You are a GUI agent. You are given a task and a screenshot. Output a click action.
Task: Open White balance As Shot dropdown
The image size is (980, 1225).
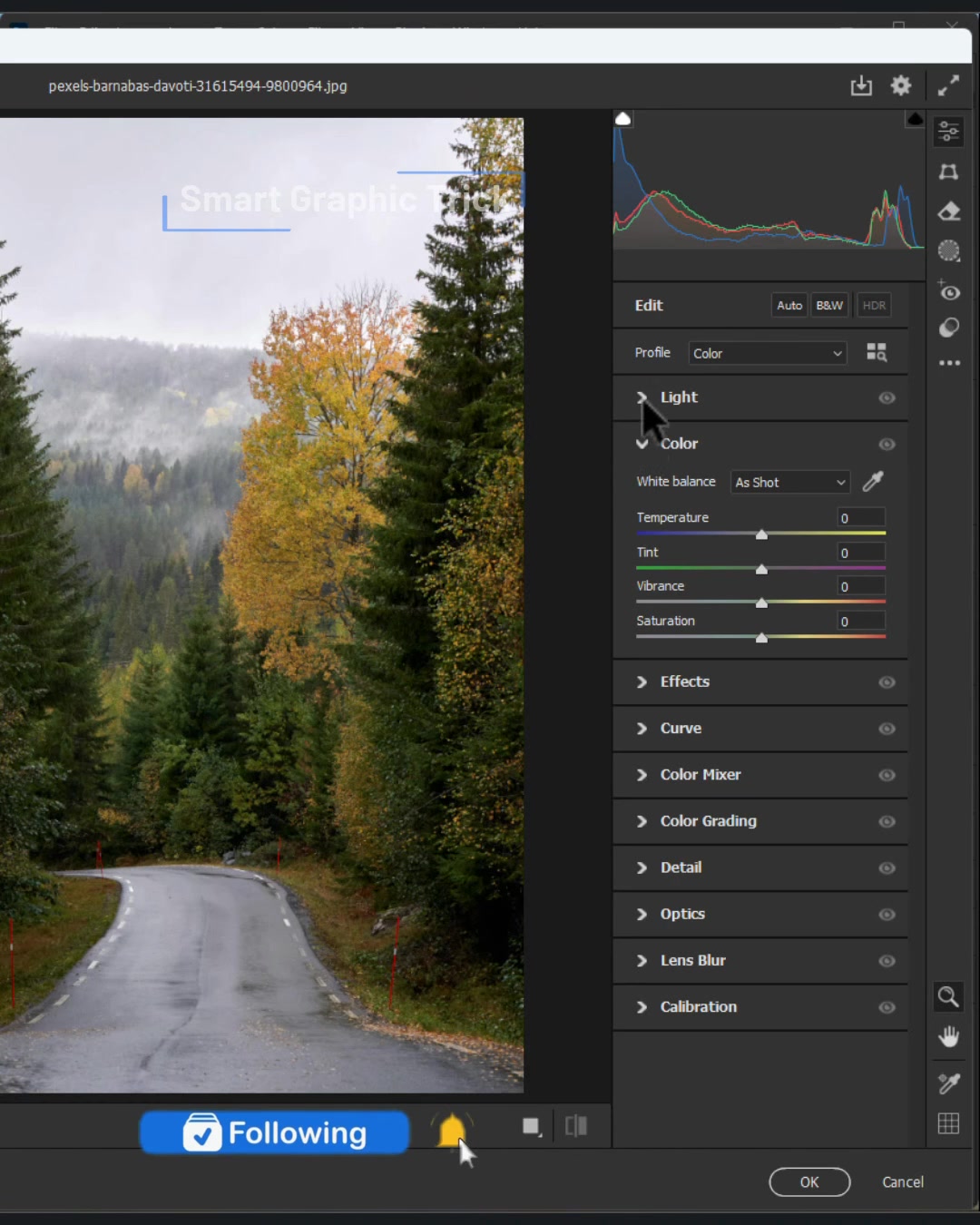click(x=790, y=482)
